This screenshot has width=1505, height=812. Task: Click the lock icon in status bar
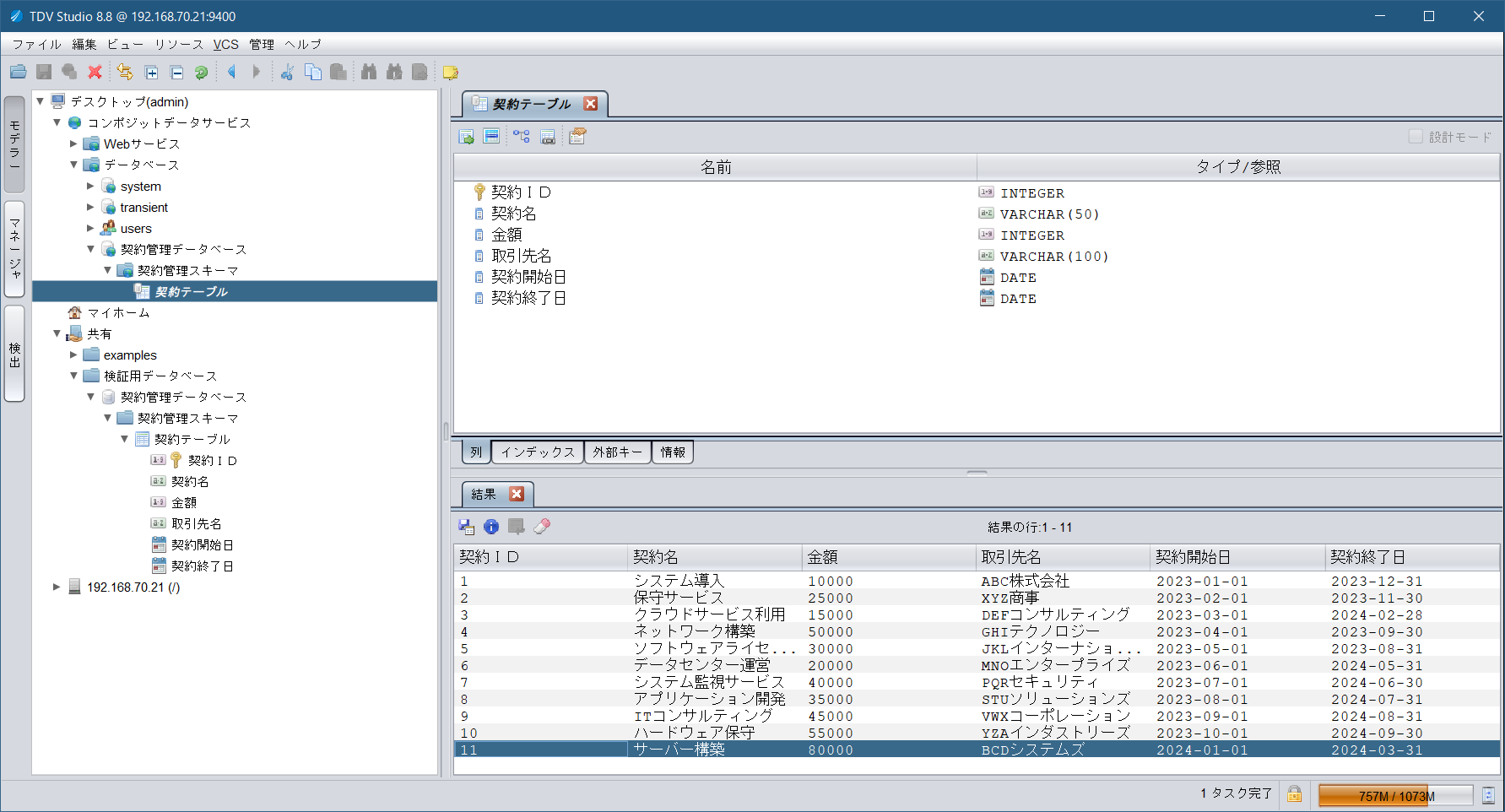[x=1295, y=793]
